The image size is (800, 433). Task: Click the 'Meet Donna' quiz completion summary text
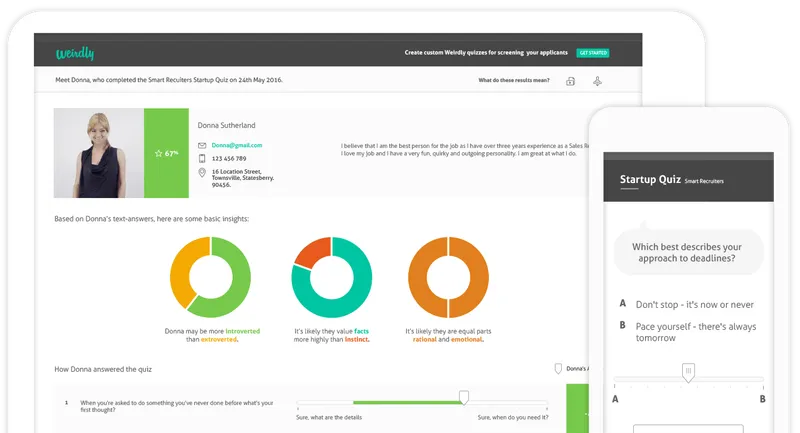coord(169,80)
